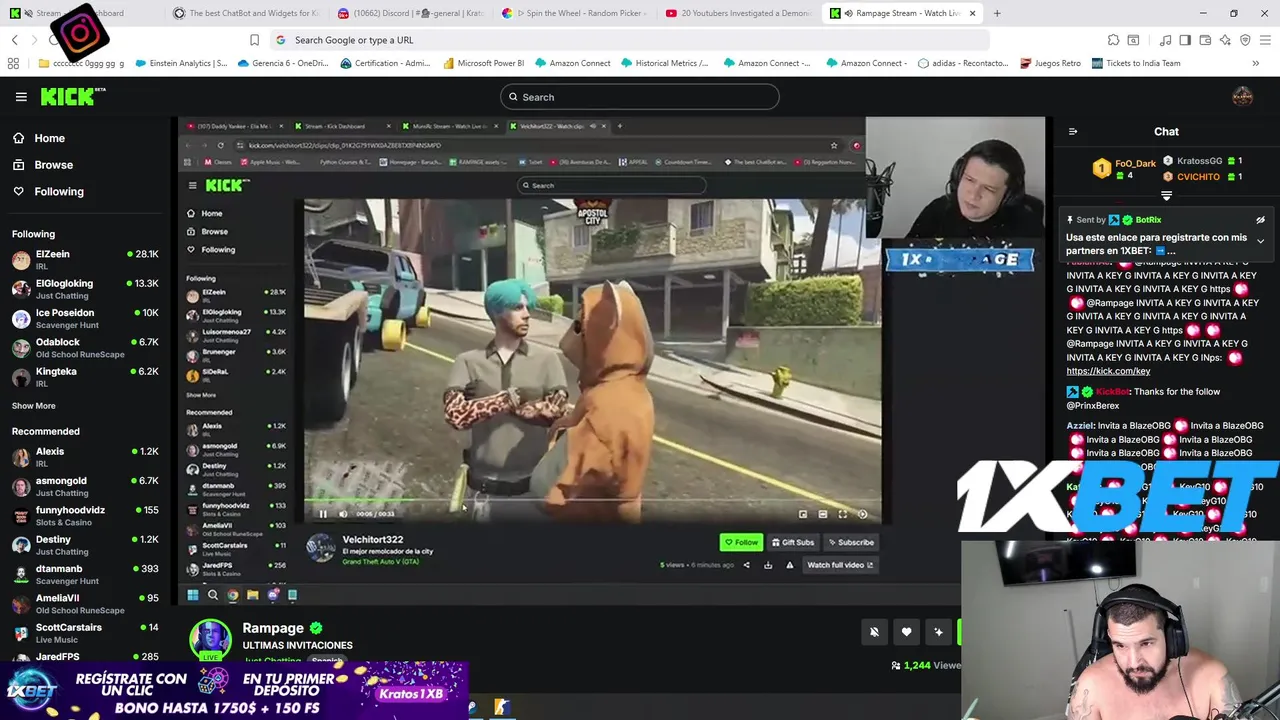This screenshot has height=720, width=1280.
Task: Open ElZeein channel in Following
Action: [x=85, y=260]
